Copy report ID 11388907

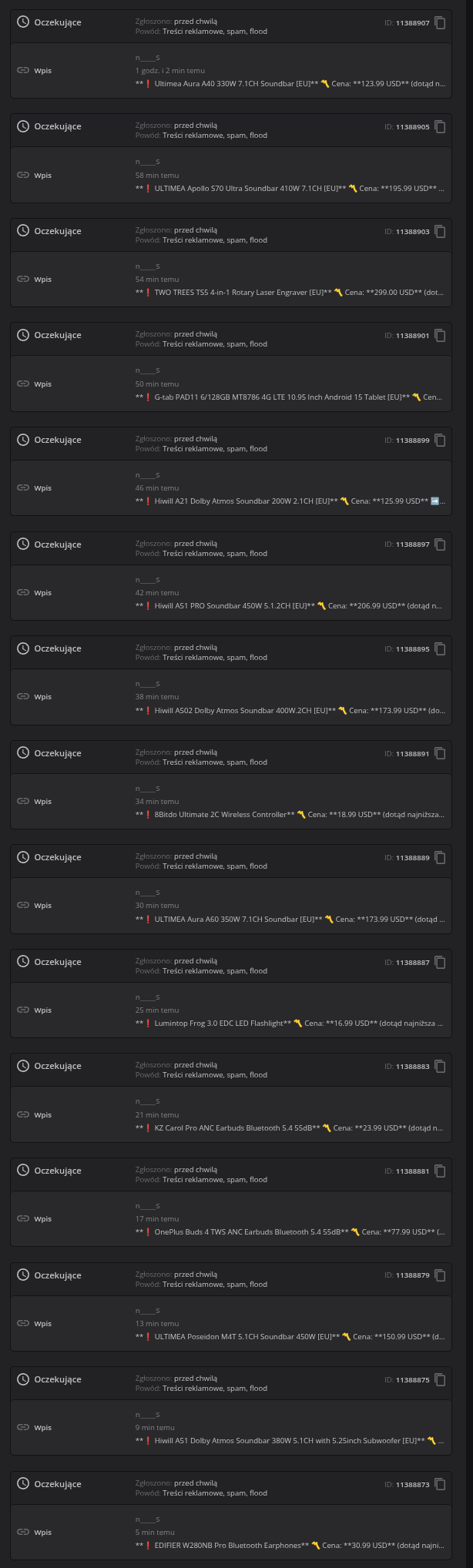[440, 23]
